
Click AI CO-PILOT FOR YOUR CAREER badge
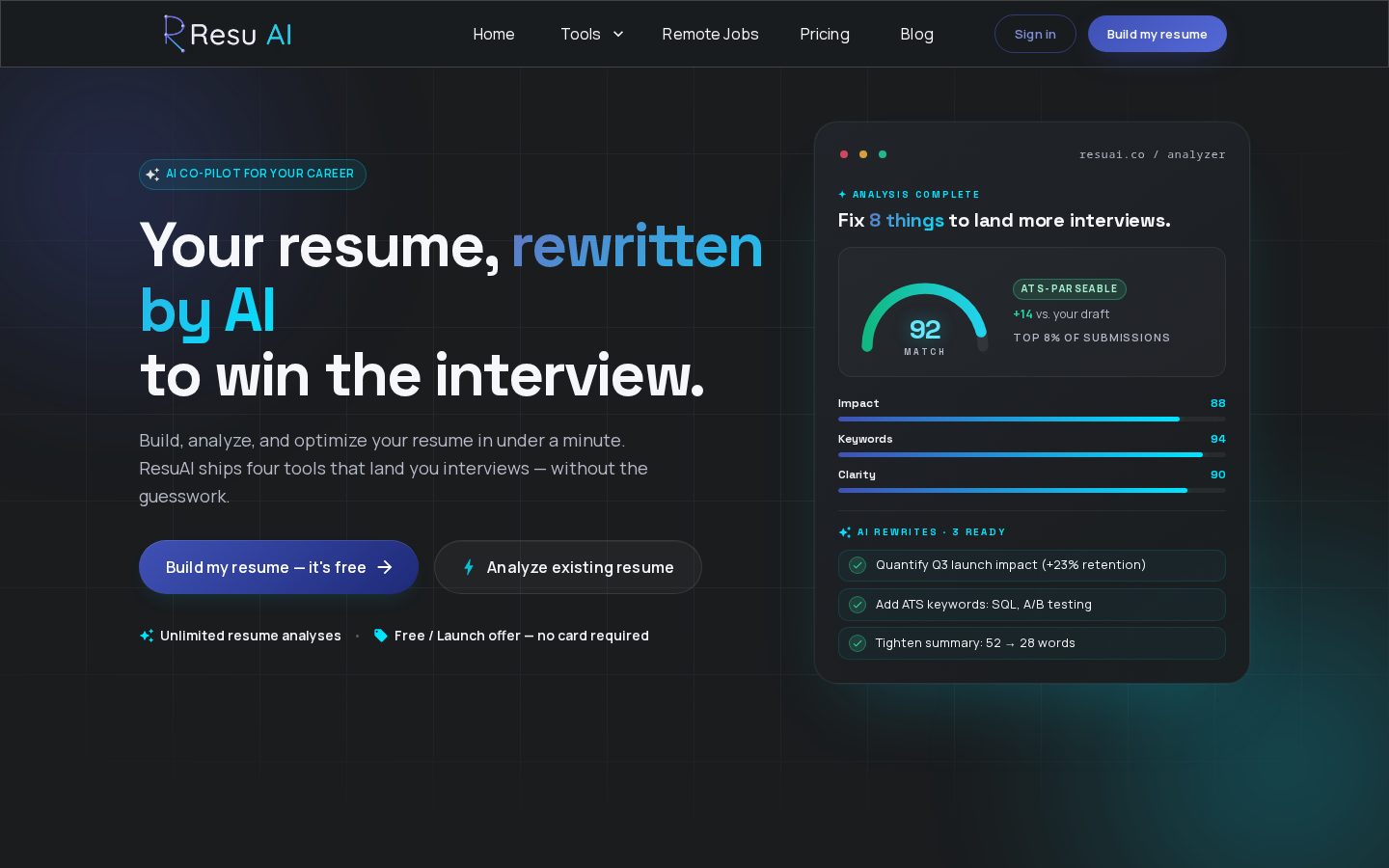coord(253,175)
